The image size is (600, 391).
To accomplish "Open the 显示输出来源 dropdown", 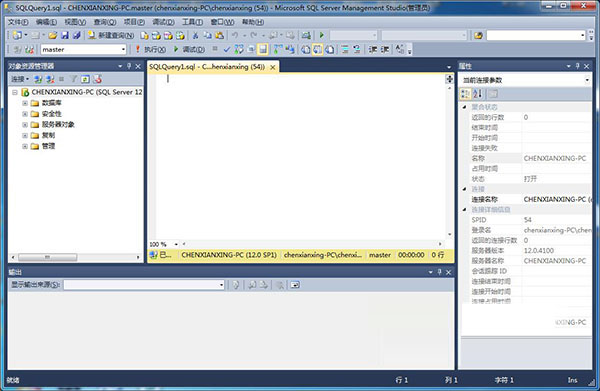I will click(x=144, y=285).
